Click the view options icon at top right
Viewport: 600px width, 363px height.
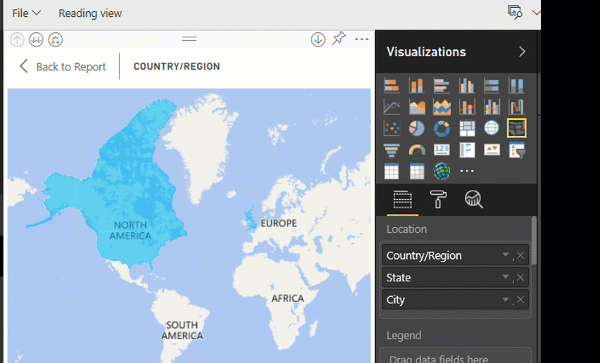[x=515, y=12]
